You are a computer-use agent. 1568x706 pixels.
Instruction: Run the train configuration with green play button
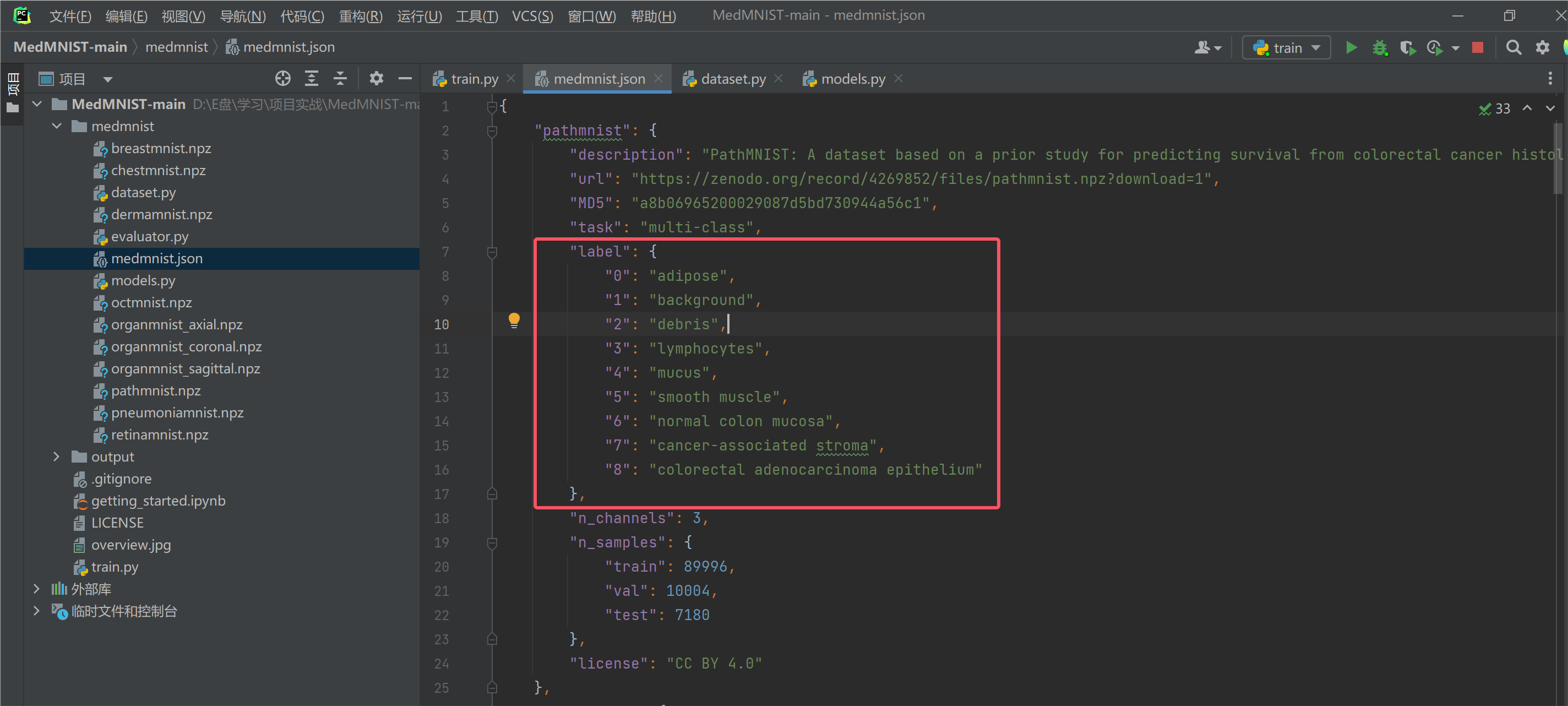pyautogui.click(x=1351, y=47)
